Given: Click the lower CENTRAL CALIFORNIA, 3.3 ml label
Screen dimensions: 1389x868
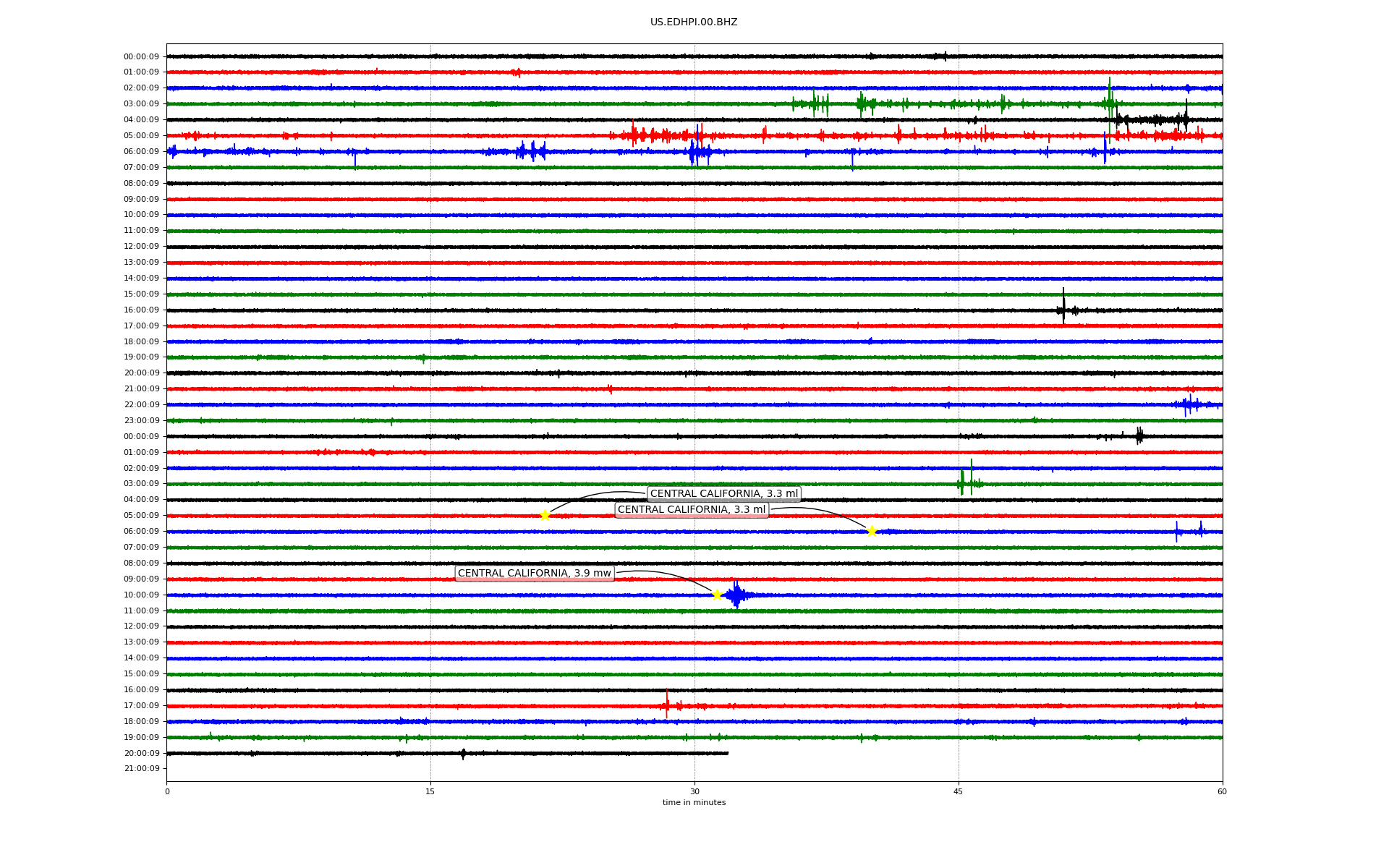Looking at the screenshot, I should 691,509.
